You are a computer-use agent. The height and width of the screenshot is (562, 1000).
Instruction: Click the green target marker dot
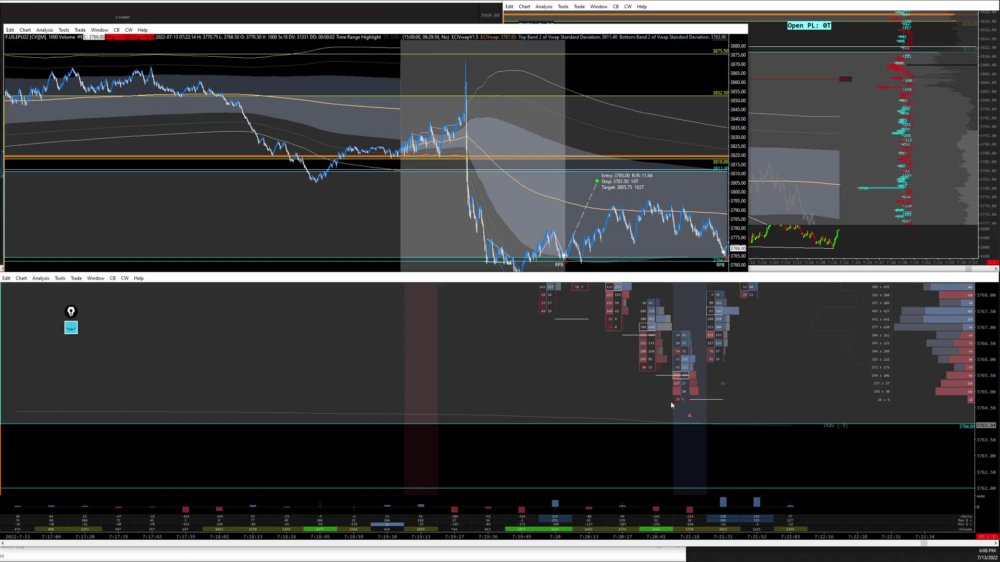(x=597, y=181)
